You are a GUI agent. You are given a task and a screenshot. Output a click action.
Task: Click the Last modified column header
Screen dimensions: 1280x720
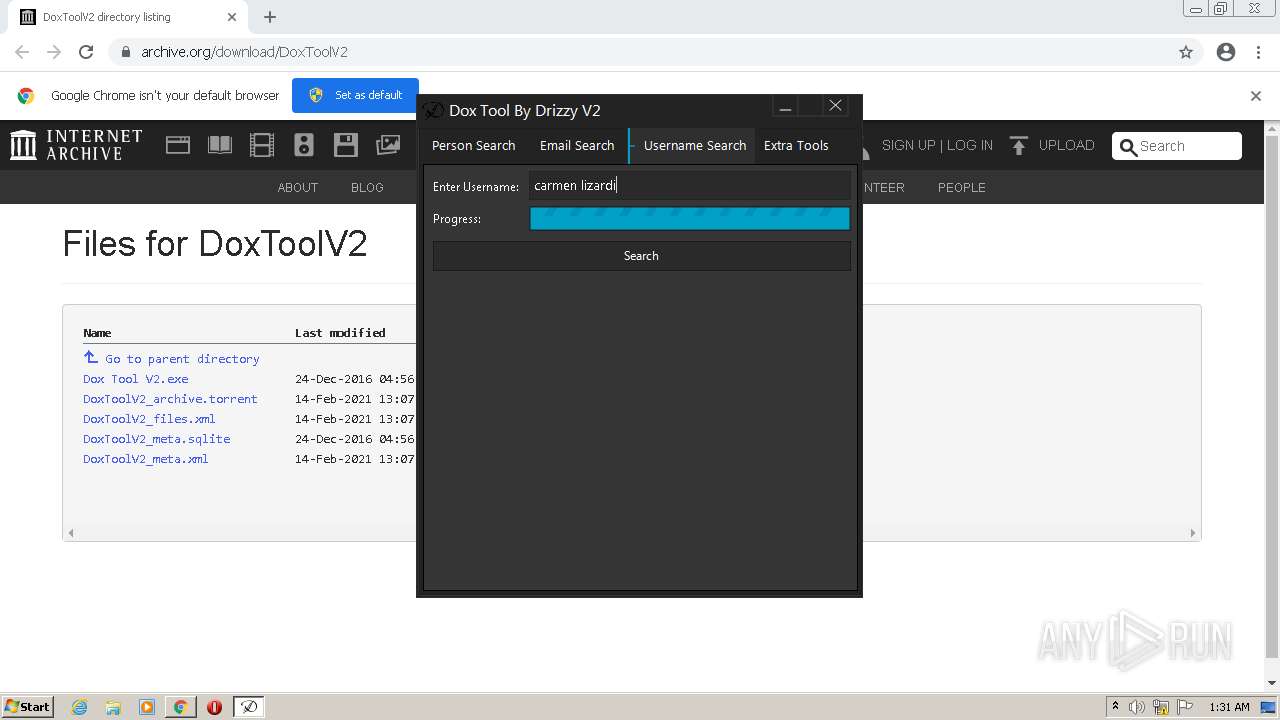click(340, 333)
